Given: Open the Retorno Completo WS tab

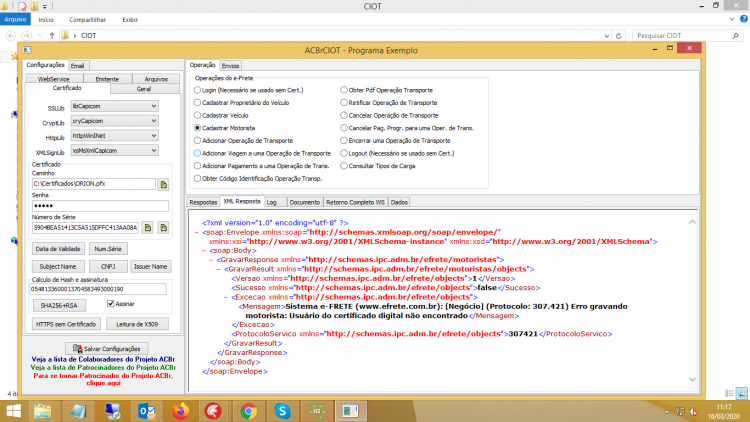Looking at the screenshot, I should click(x=355, y=202).
